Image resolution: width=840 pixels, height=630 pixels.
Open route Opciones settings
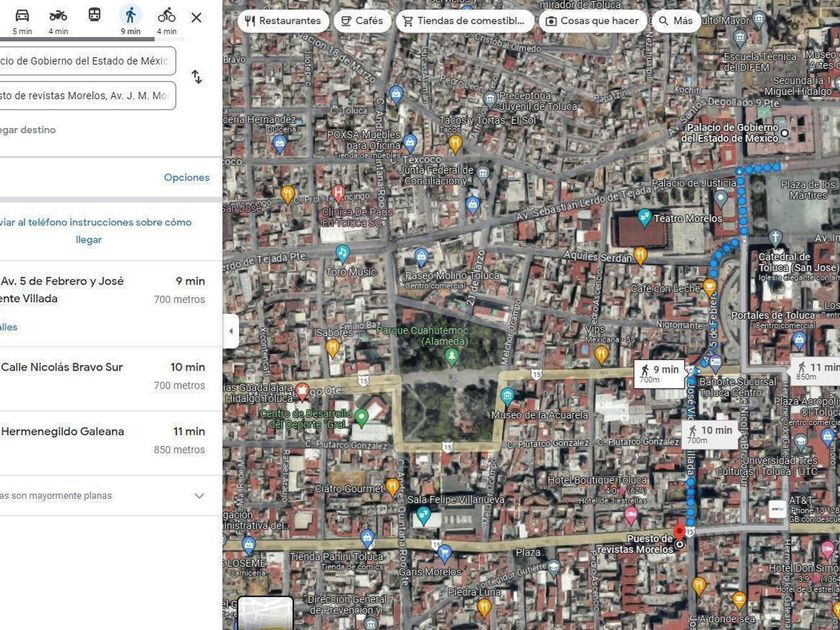pos(186,178)
